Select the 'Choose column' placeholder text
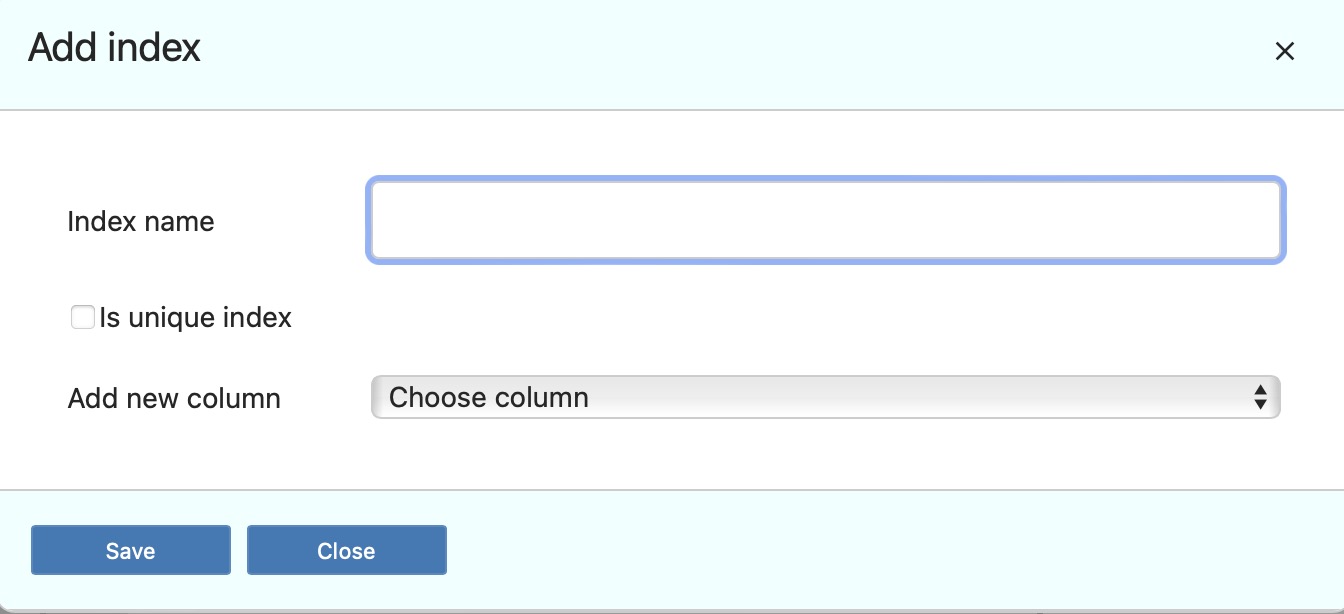Image resolution: width=1344 pixels, height=614 pixels. pyautogui.click(x=489, y=398)
